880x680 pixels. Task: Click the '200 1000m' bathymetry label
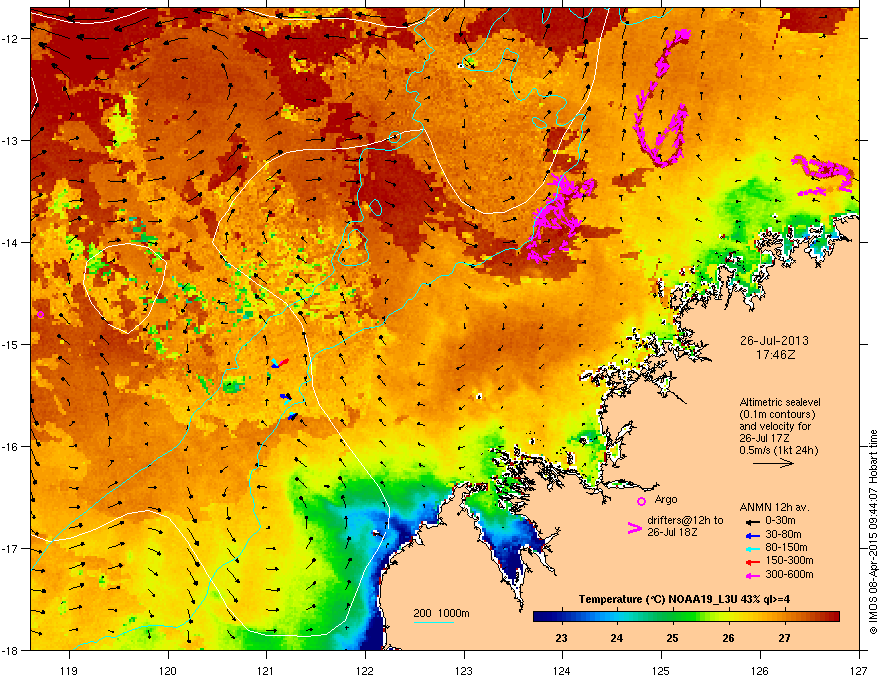[441, 613]
